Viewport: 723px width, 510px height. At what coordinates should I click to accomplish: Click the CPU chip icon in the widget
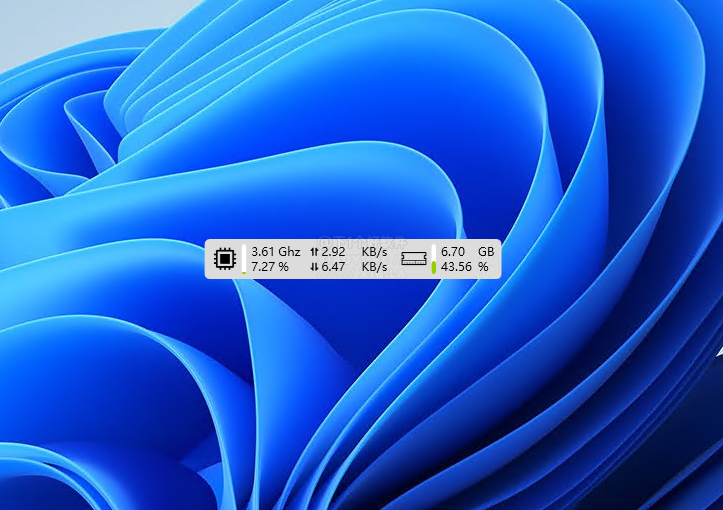click(x=225, y=259)
